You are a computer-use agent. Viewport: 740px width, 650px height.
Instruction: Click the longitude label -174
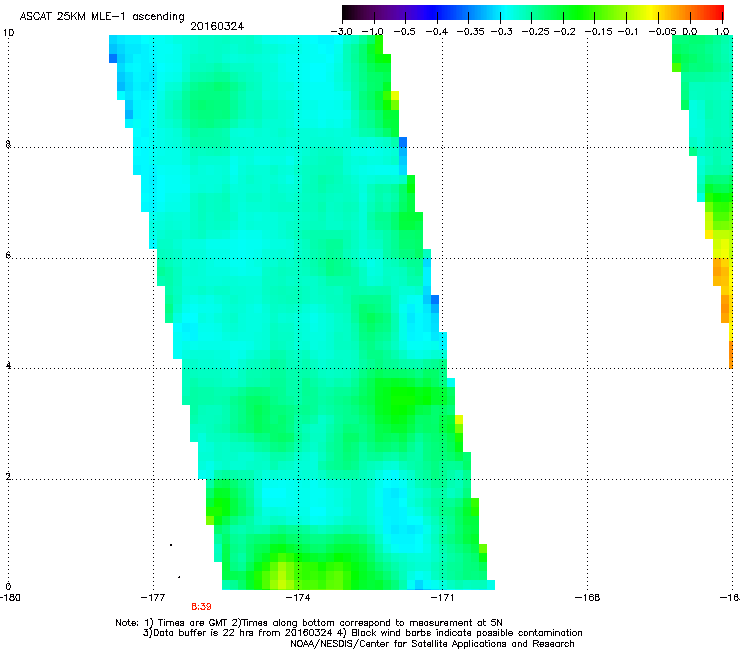click(298, 598)
